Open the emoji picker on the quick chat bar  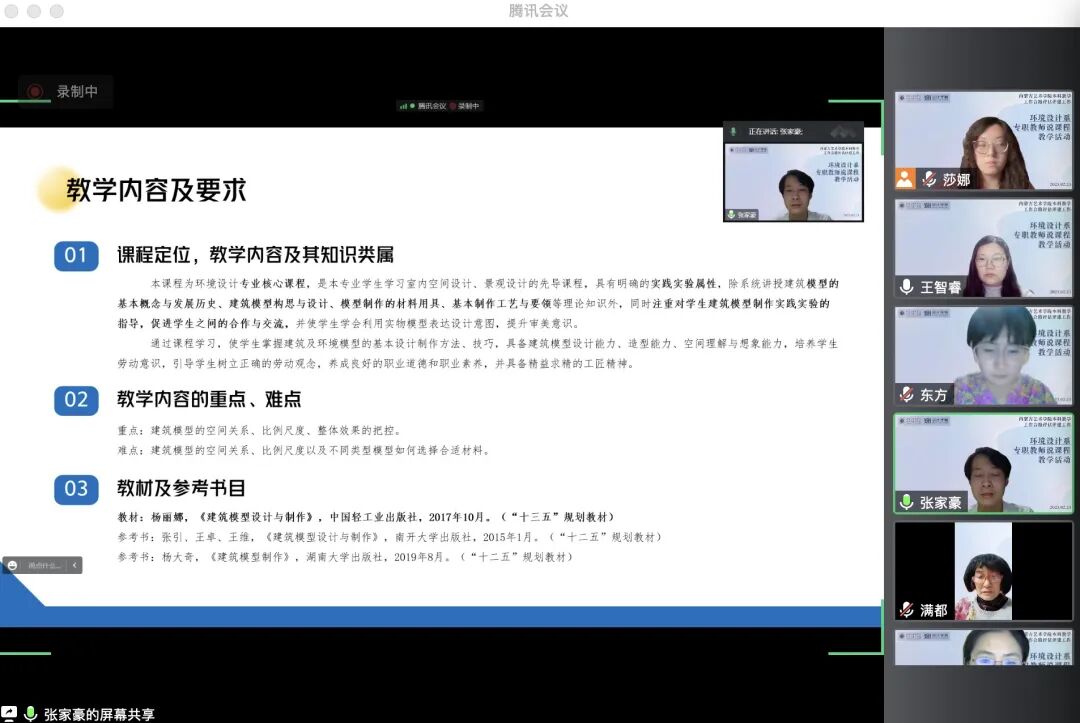[14, 565]
